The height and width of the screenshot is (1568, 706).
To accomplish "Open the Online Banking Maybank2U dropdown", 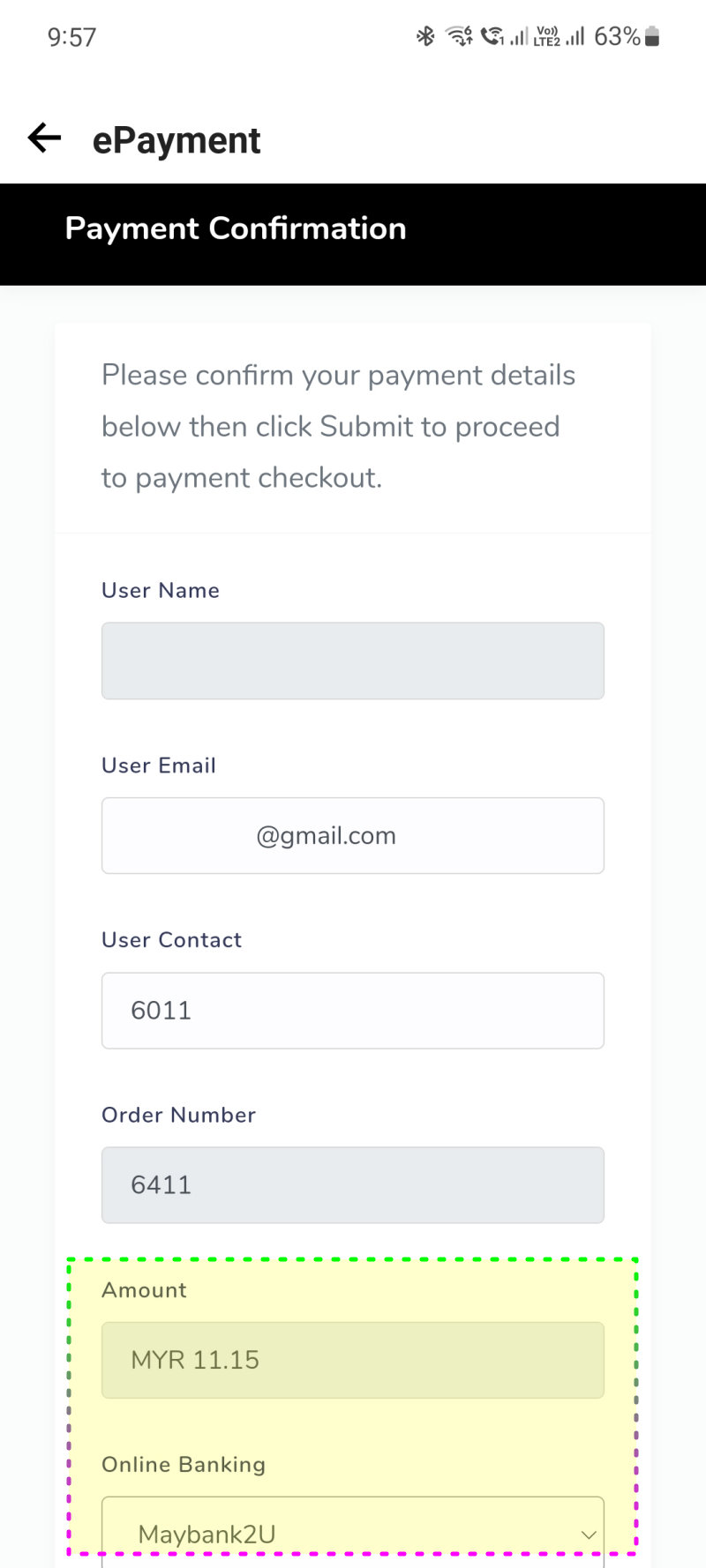I will point(353,1532).
